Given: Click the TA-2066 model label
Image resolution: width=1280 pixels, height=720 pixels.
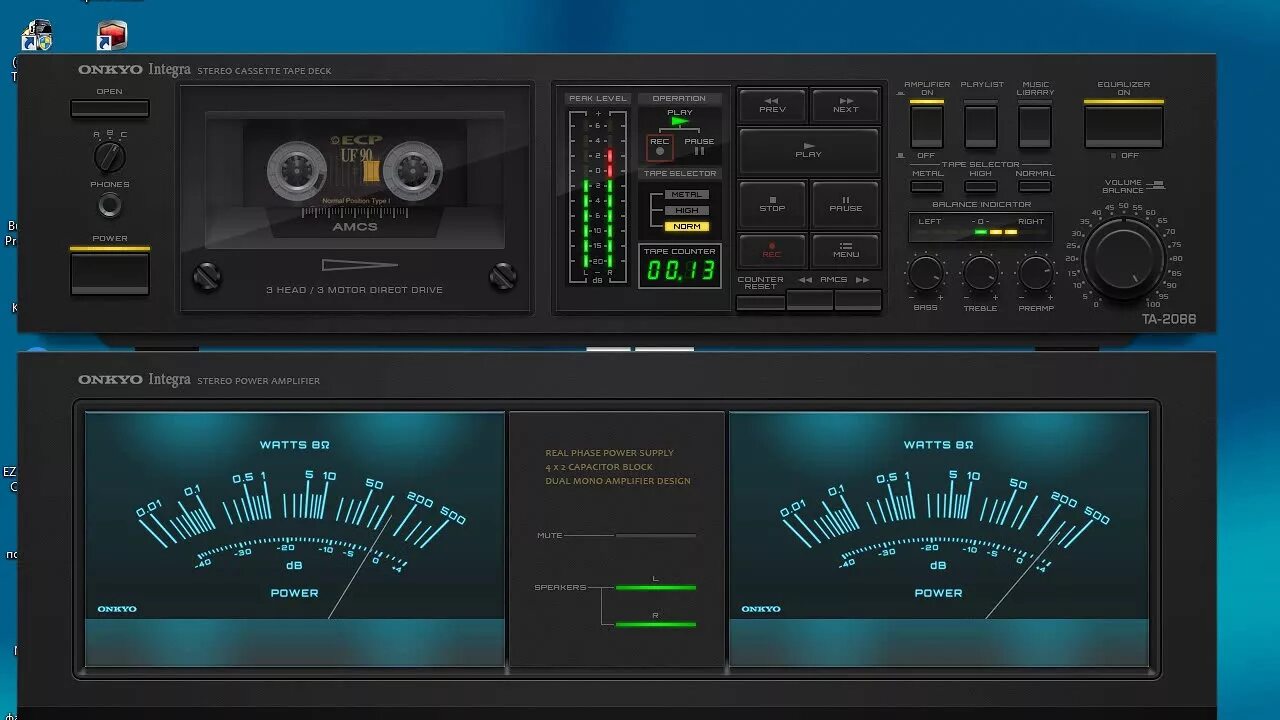Looking at the screenshot, I should pos(1169,320).
